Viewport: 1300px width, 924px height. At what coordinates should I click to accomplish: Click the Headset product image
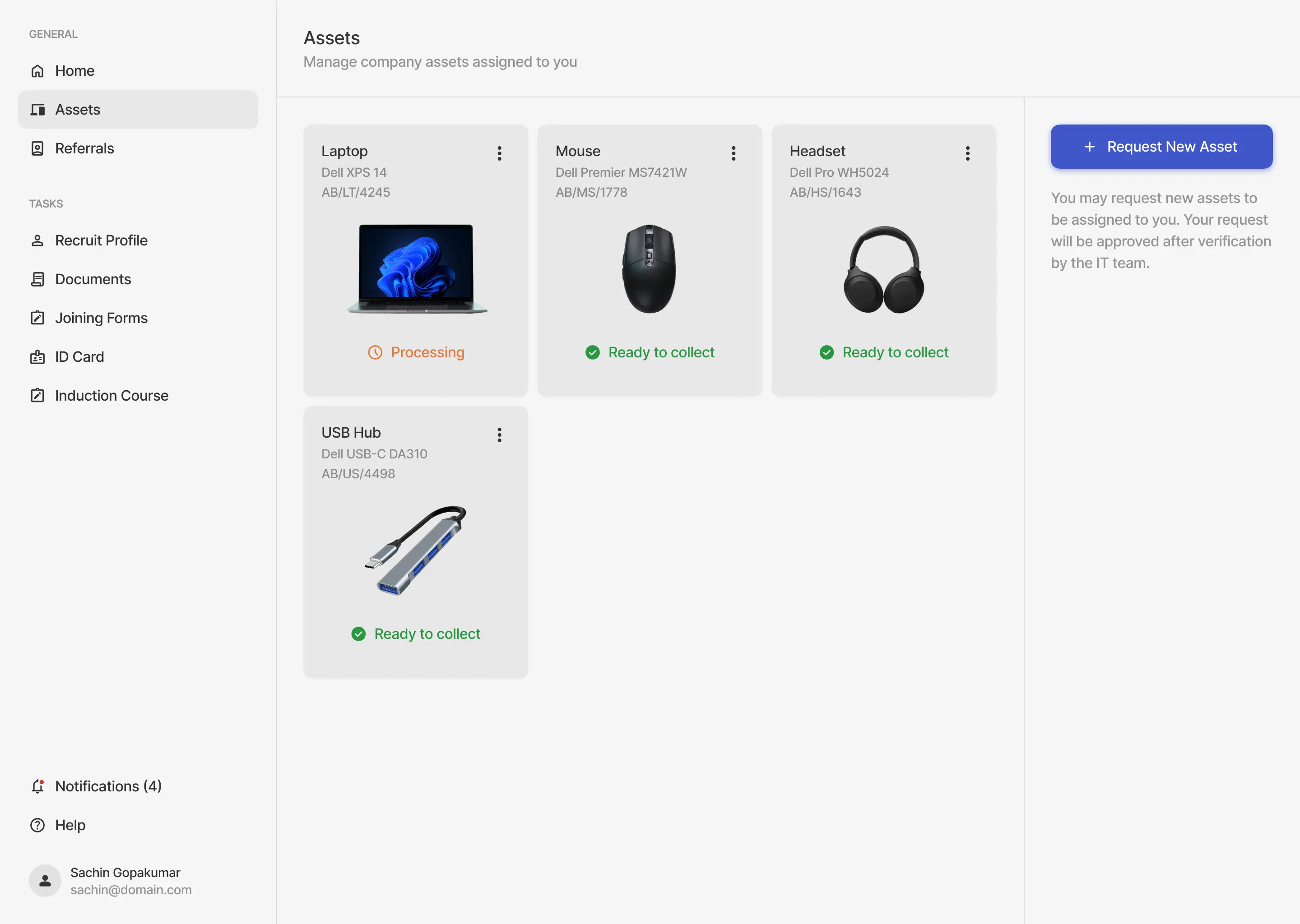pyautogui.click(x=884, y=269)
